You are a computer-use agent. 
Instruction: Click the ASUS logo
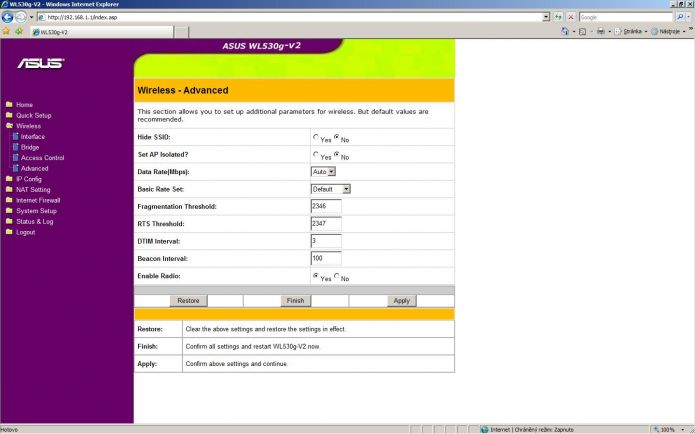click(40, 63)
